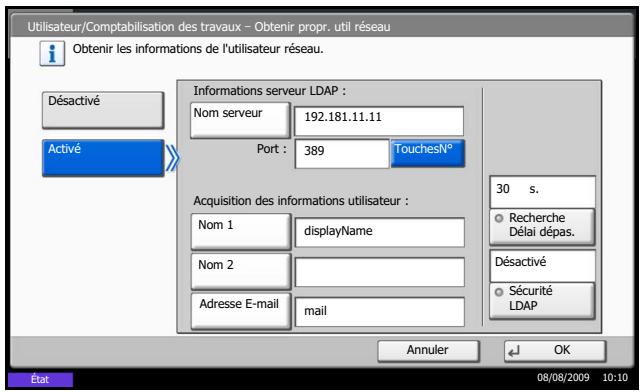
Task: Click the Obtenir les informations description text
Action: [198, 49]
